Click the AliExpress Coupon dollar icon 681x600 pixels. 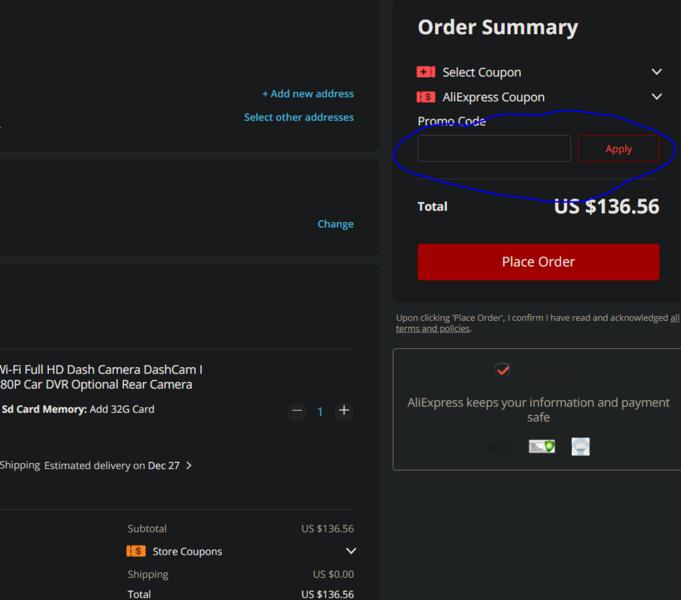tap(426, 97)
